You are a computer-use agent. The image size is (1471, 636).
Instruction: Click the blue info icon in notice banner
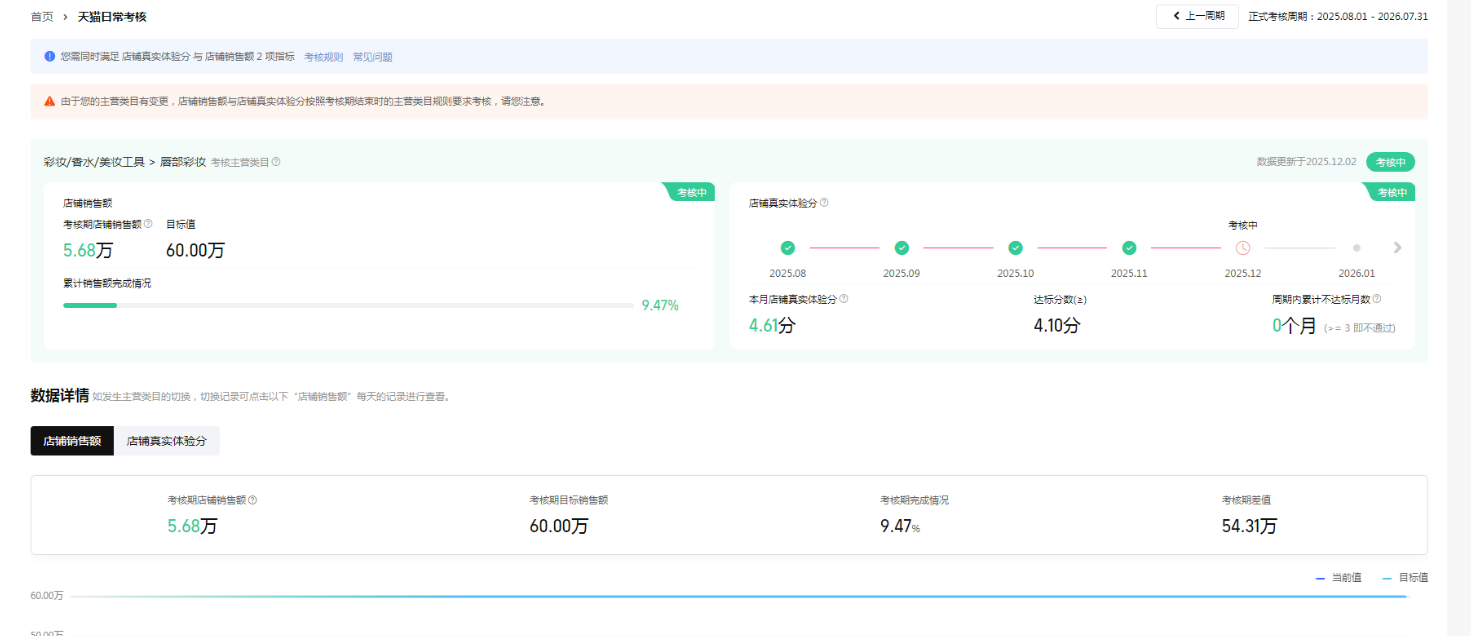tap(50, 57)
